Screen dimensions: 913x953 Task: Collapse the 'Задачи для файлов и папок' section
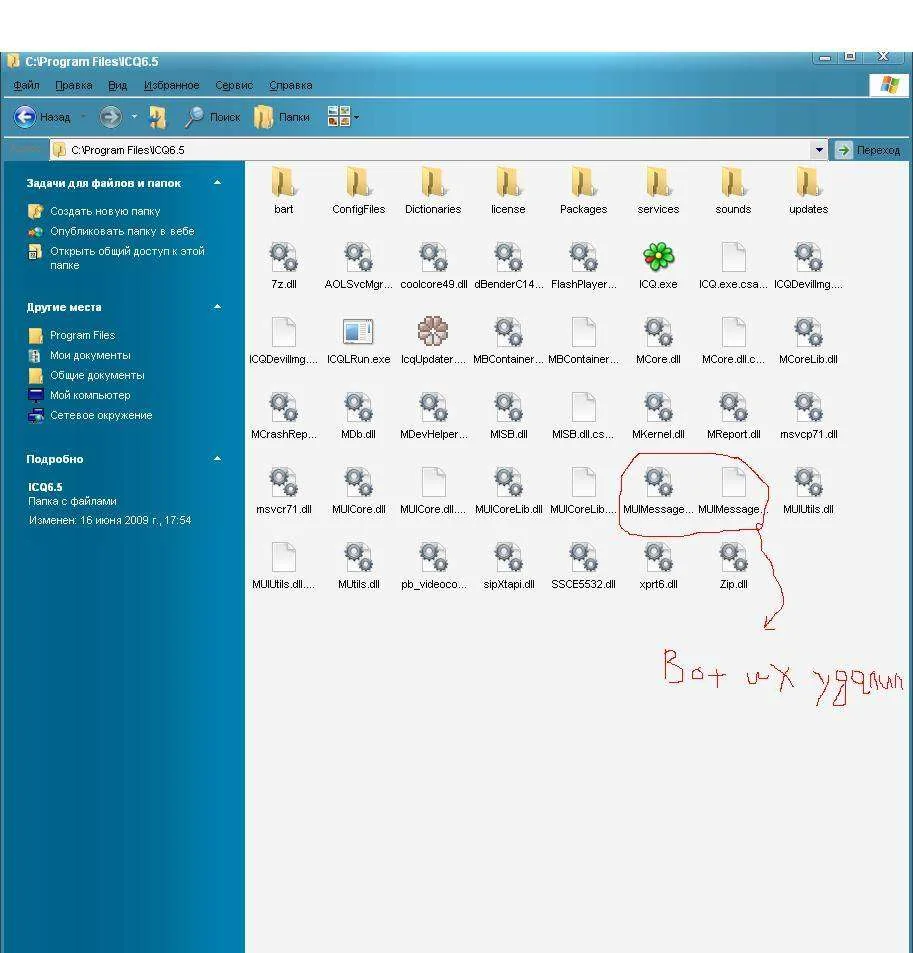click(x=217, y=183)
